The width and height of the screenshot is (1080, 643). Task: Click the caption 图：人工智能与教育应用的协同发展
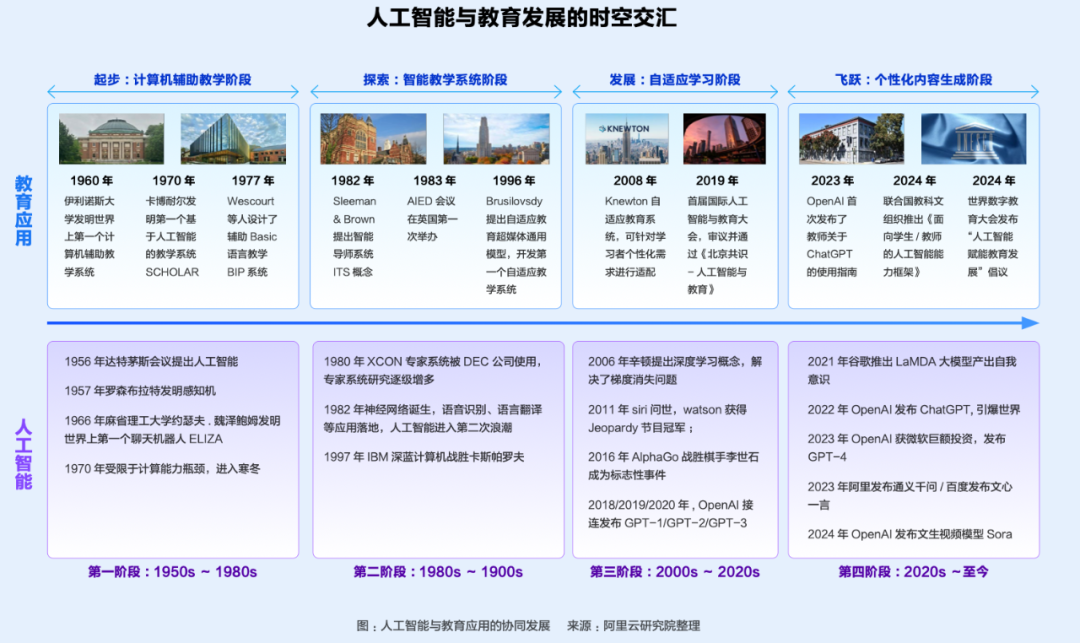pos(453,626)
